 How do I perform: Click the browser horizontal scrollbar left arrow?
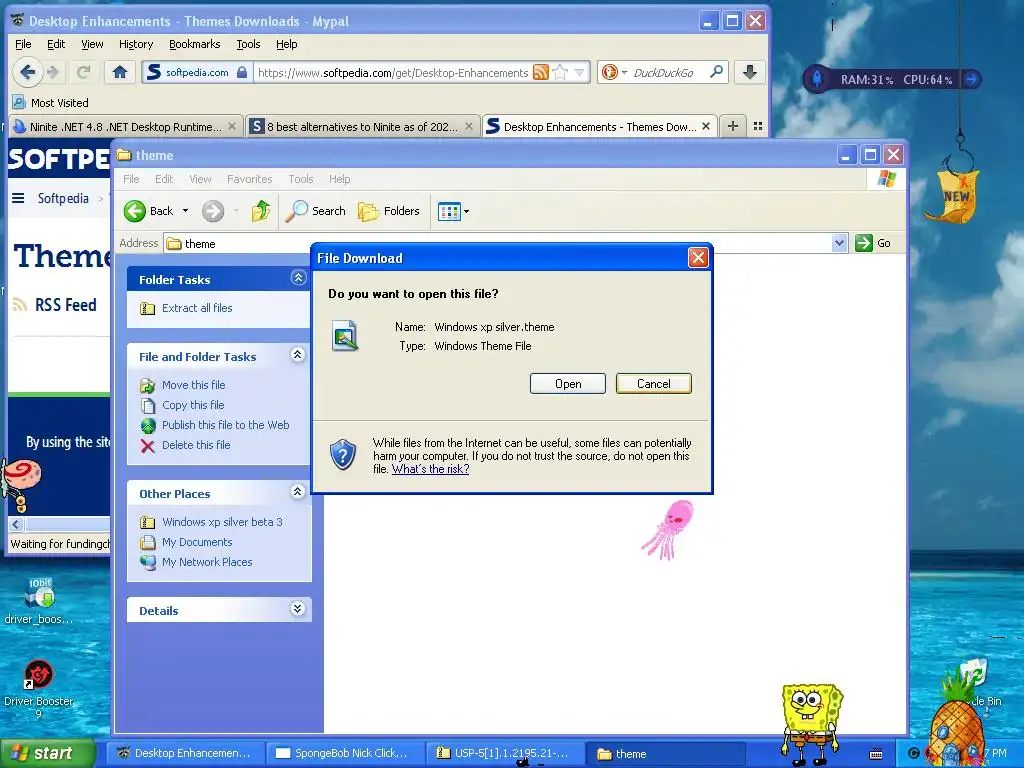click(x=16, y=524)
